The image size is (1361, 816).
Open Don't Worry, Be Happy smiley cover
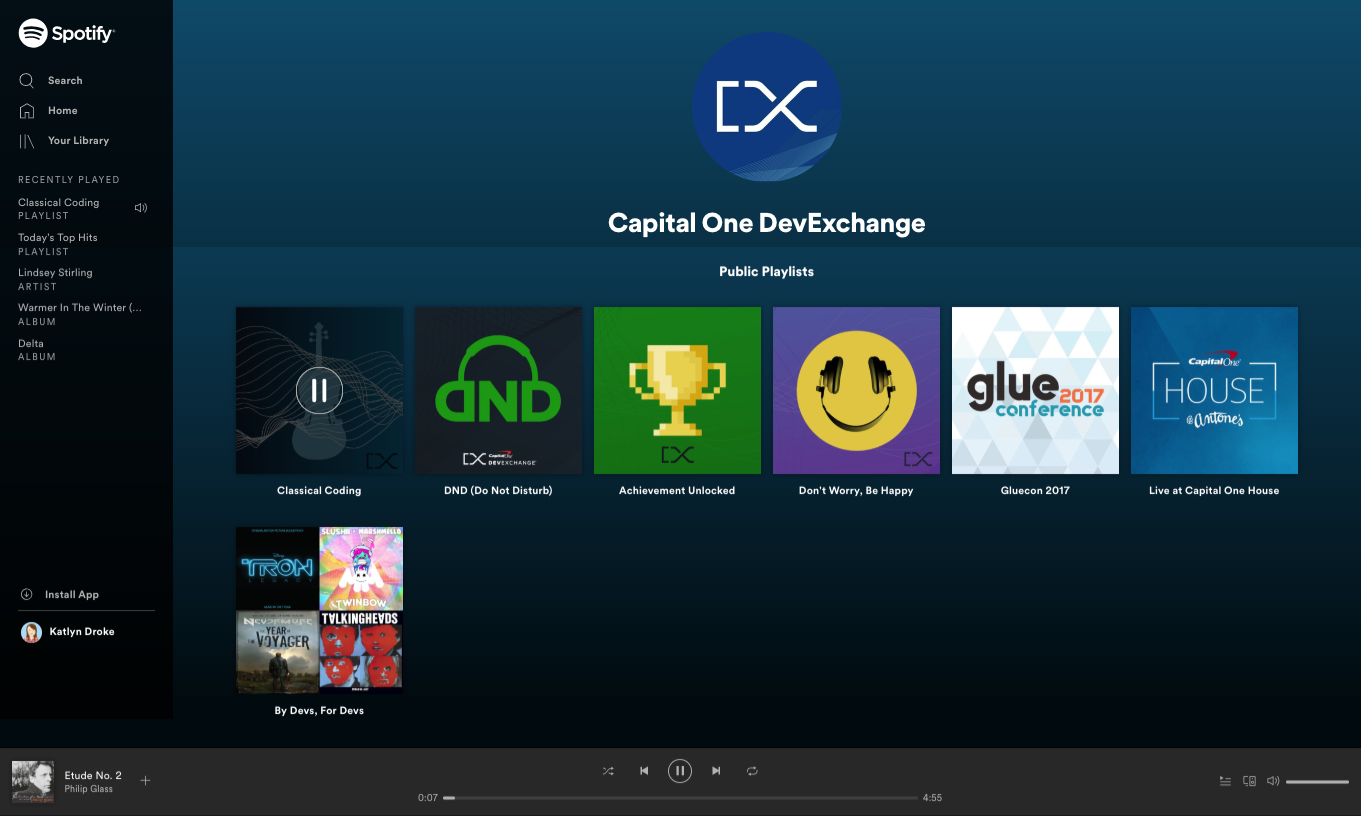[856, 390]
